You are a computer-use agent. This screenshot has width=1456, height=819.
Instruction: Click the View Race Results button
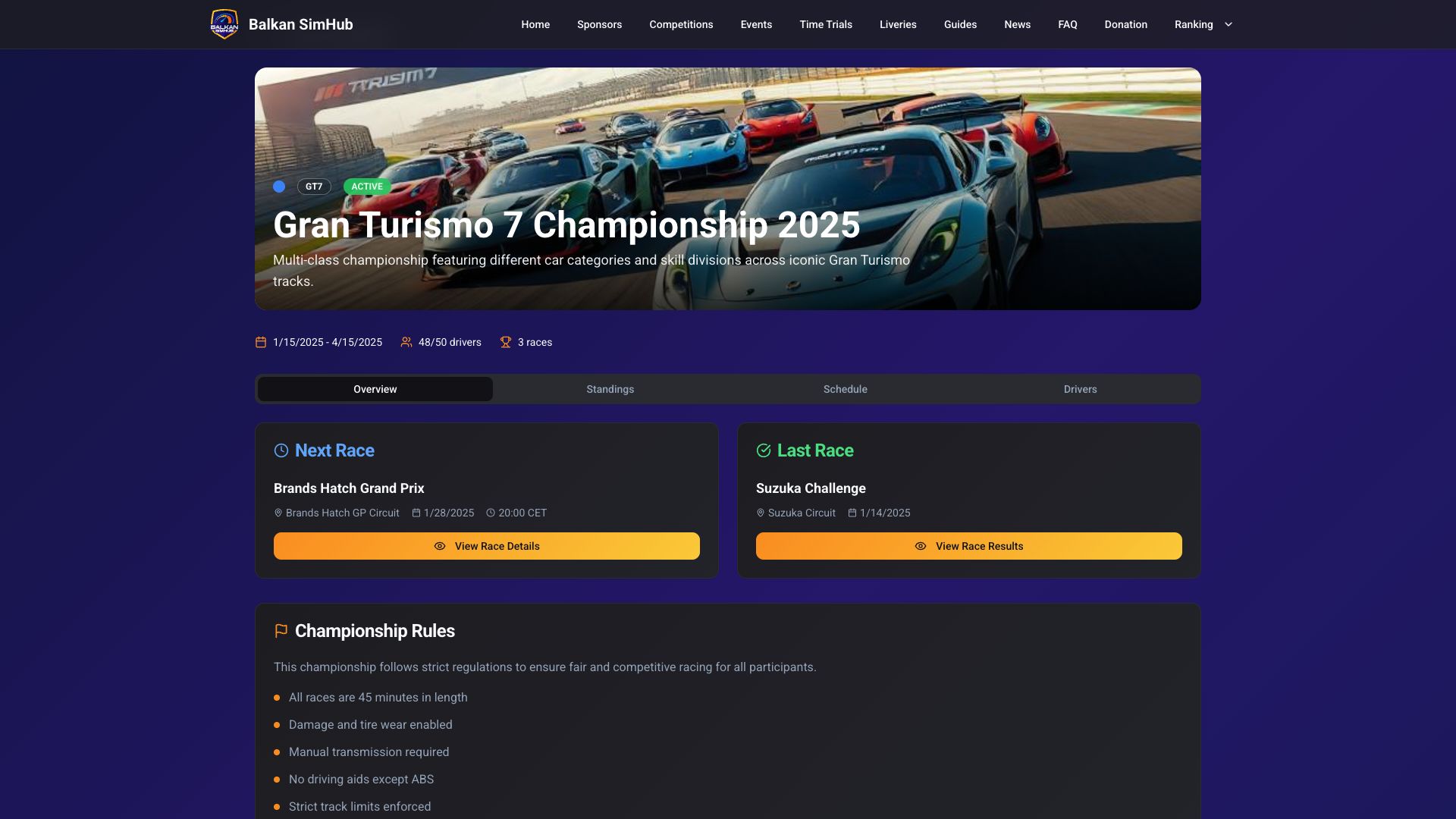tap(969, 546)
